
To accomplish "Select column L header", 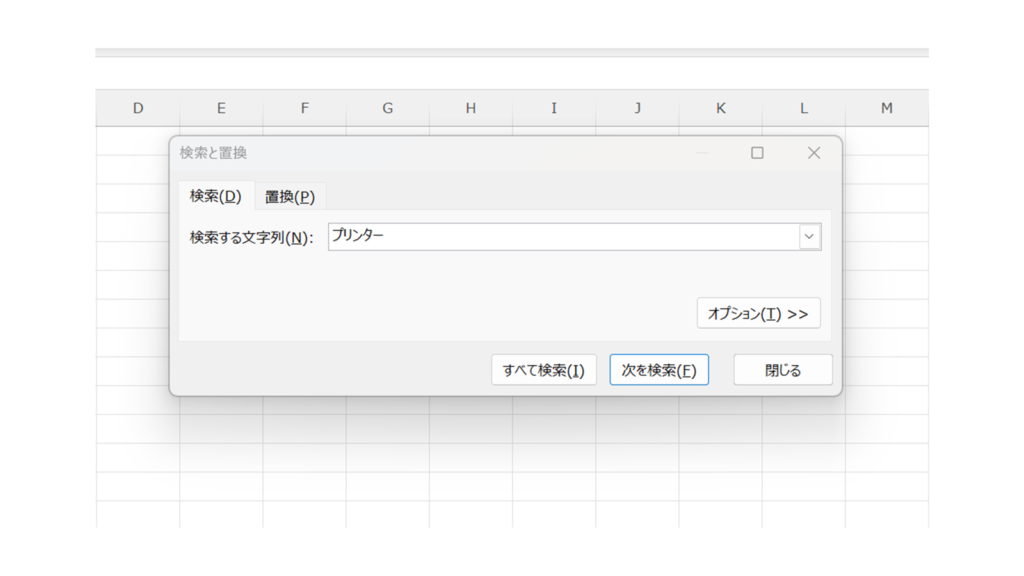I will (803, 108).
